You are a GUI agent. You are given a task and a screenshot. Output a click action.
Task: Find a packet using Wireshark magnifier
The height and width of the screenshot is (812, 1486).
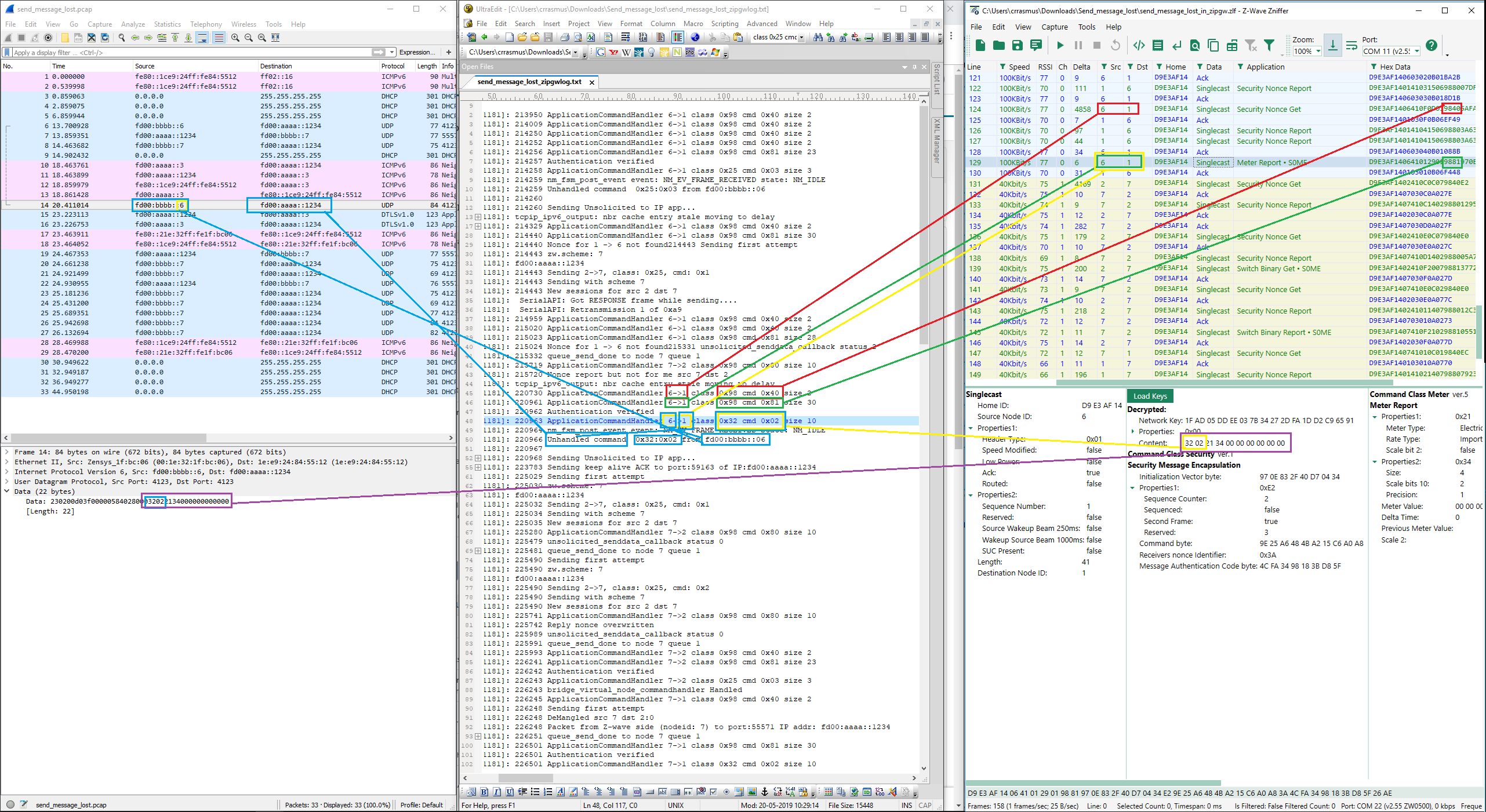122,38
